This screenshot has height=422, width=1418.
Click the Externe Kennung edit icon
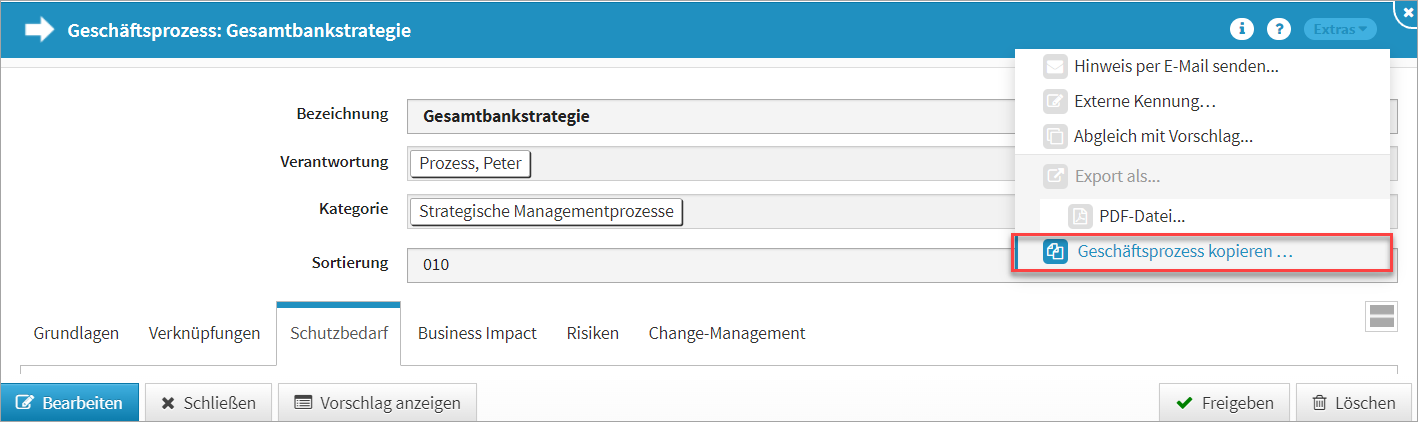tap(1055, 101)
